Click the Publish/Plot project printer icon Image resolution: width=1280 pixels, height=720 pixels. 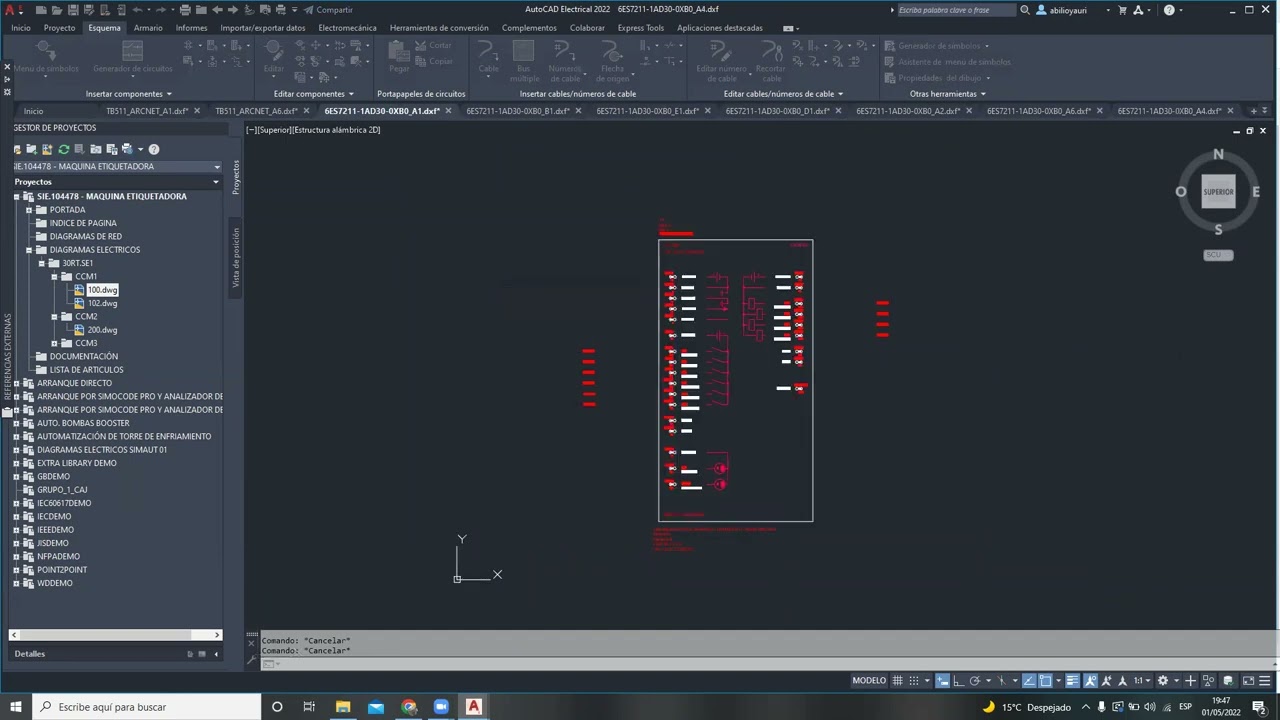coord(127,149)
